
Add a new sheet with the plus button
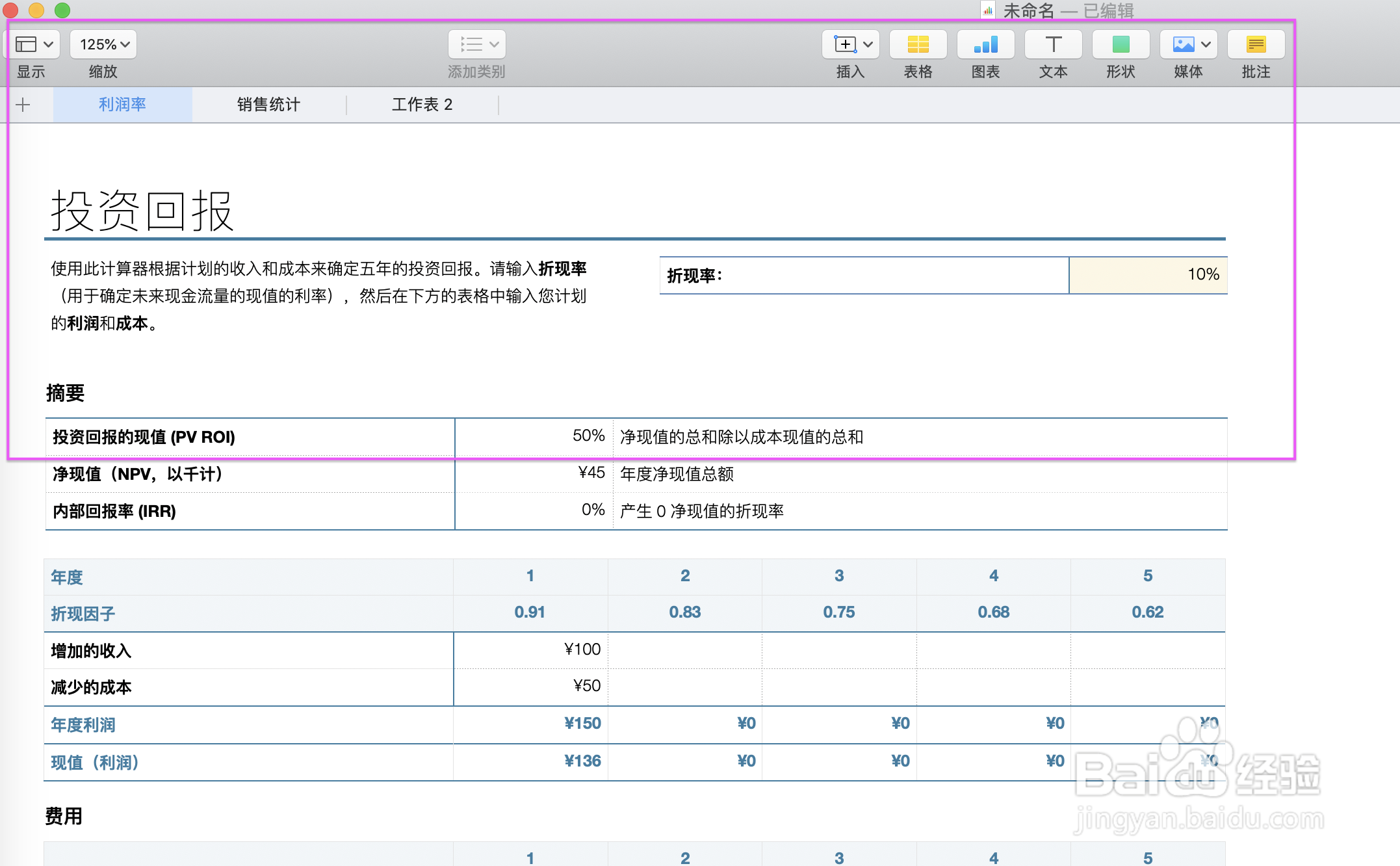pos(23,105)
